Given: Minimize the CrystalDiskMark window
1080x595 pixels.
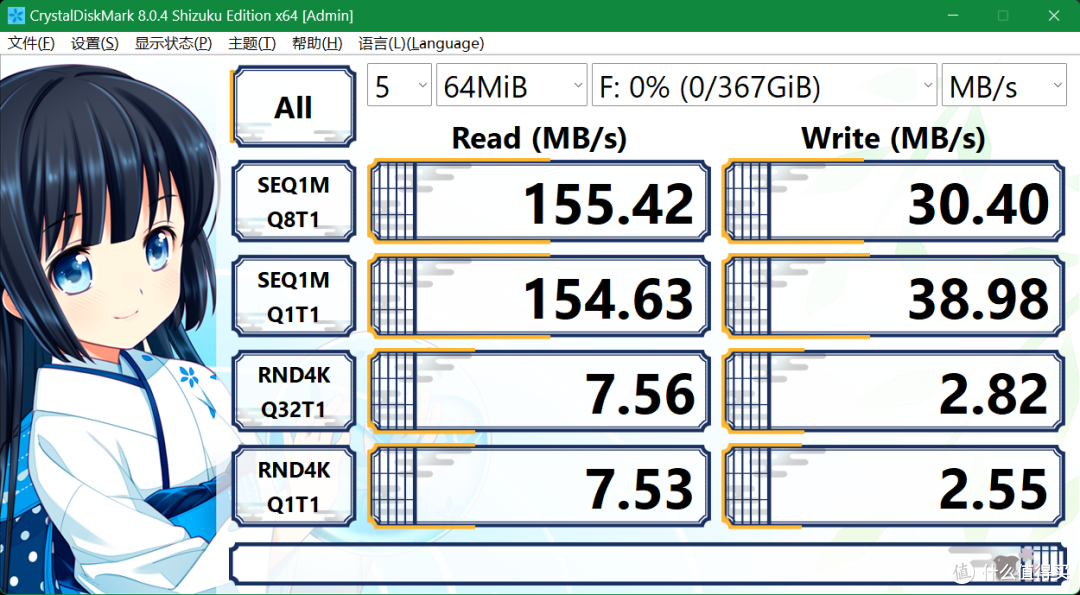Looking at the screenshot, I should [953, 15].
